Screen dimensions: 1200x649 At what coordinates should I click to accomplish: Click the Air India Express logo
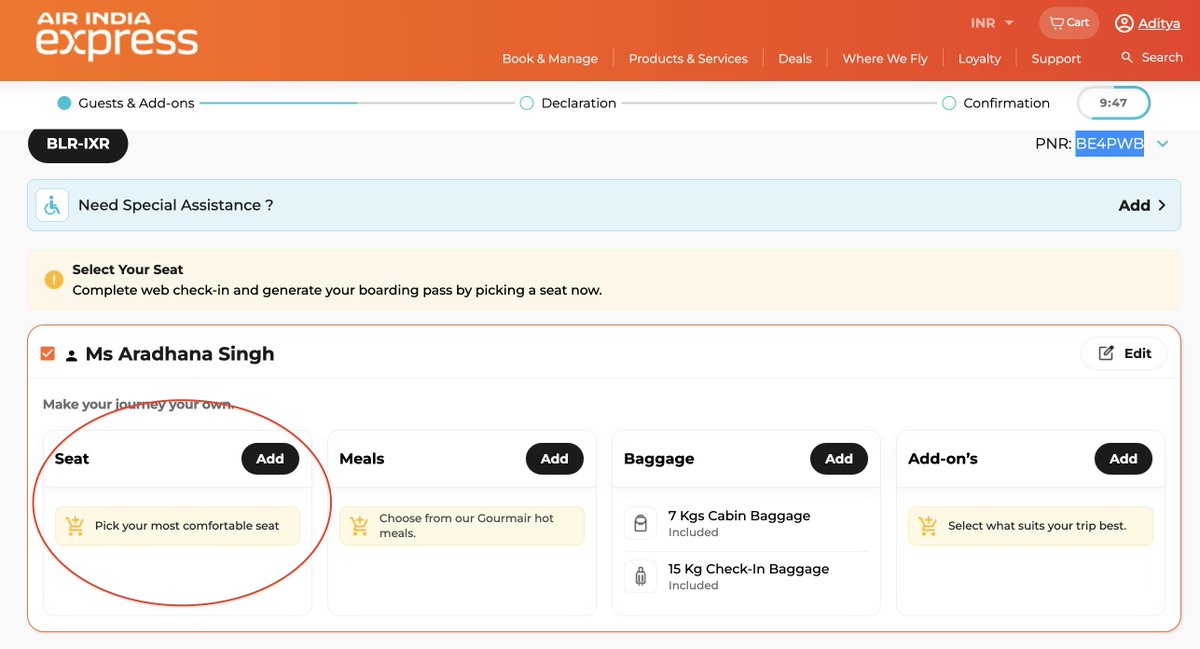pyautogui.click(x=117, y=36)
